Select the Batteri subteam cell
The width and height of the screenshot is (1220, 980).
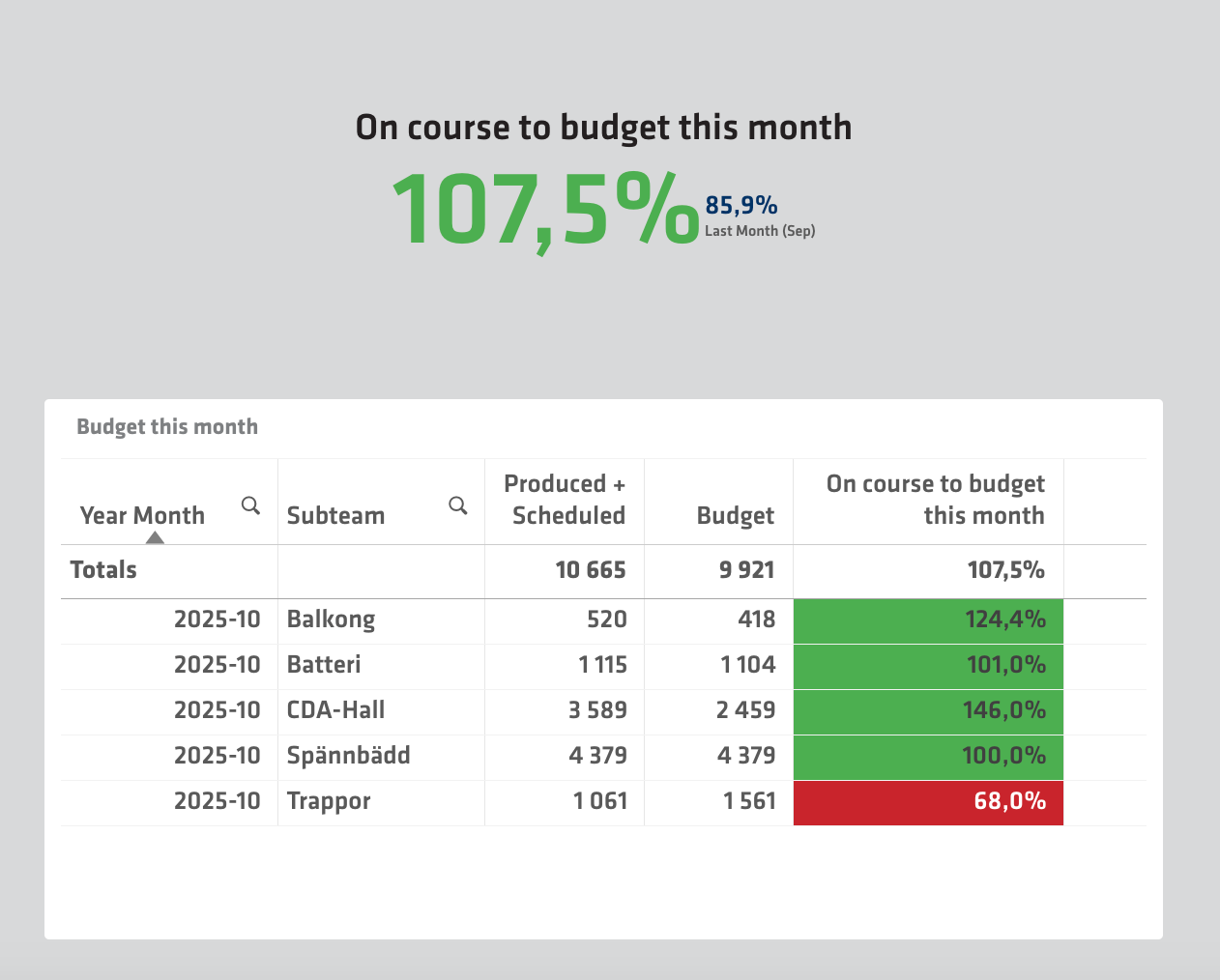coord(324,665)
